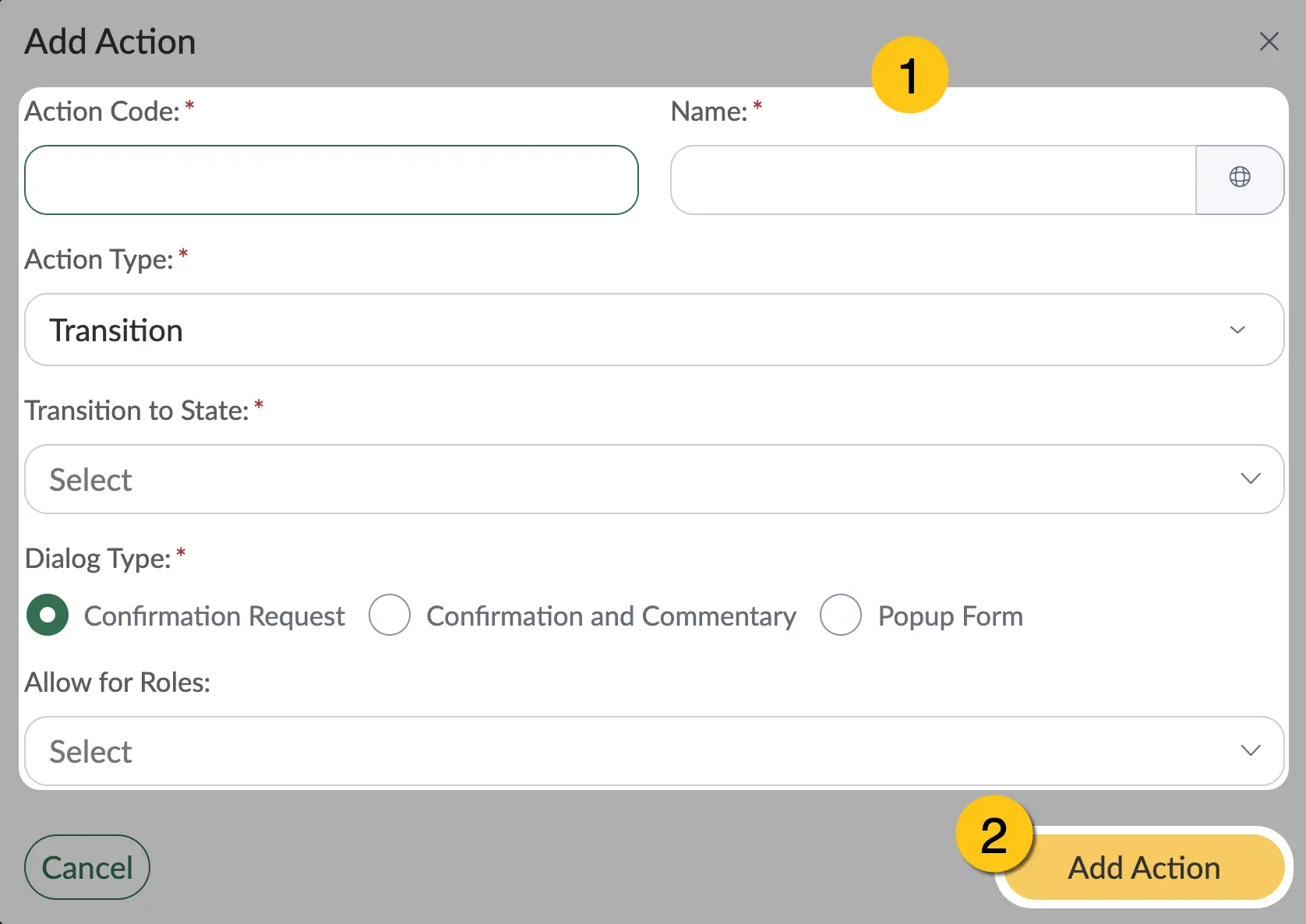Click the Add Action confirm button

[x=1144, y=867]
